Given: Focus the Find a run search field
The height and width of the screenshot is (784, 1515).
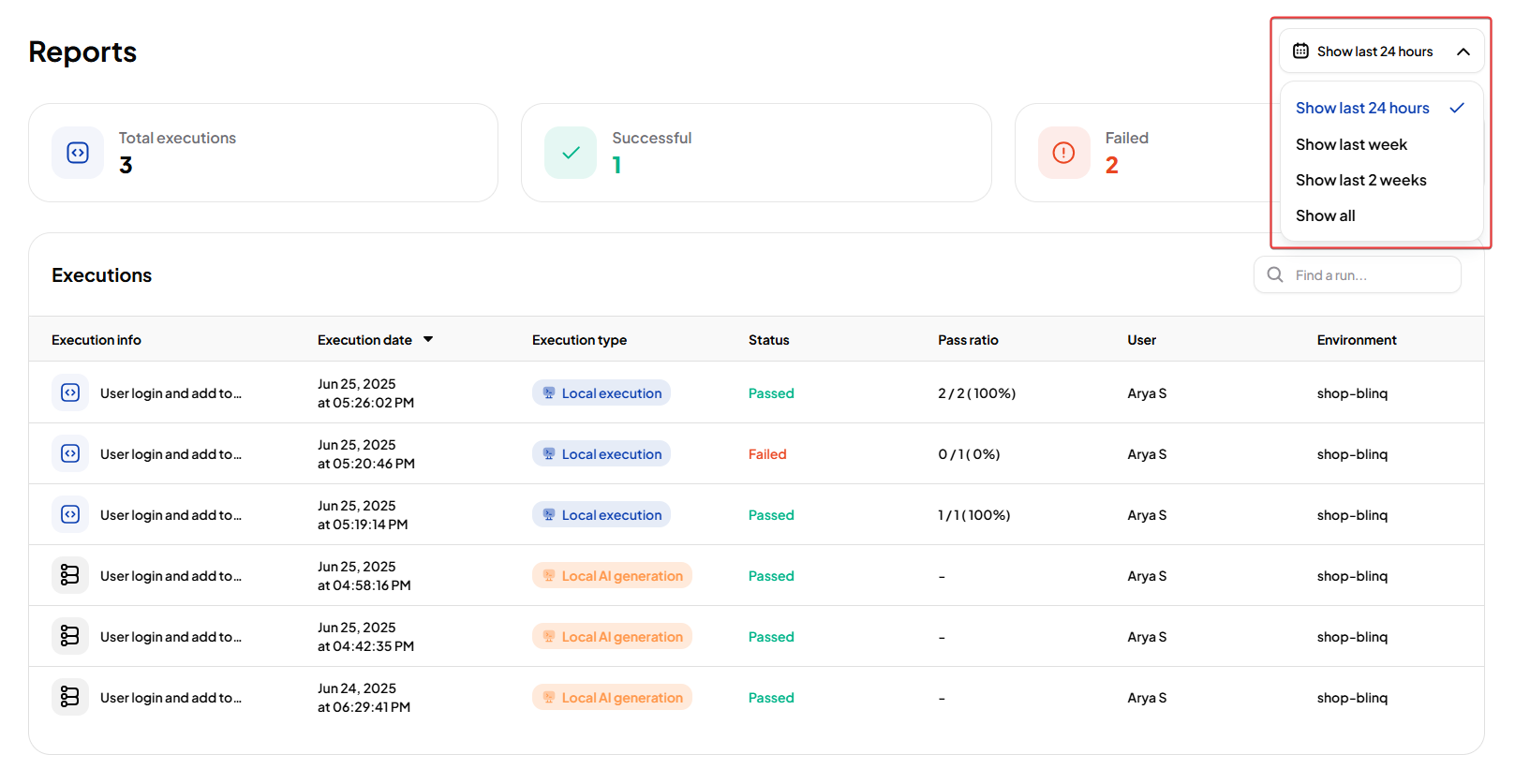Looking at the screenshot, I should pos(1368,275).
